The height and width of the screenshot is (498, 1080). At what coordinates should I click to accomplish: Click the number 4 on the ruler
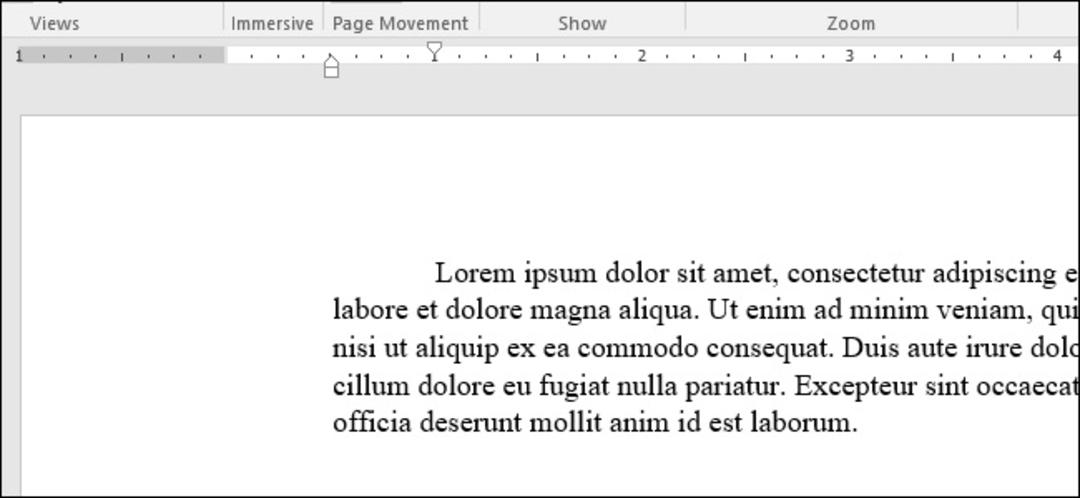coord(1057,56)
